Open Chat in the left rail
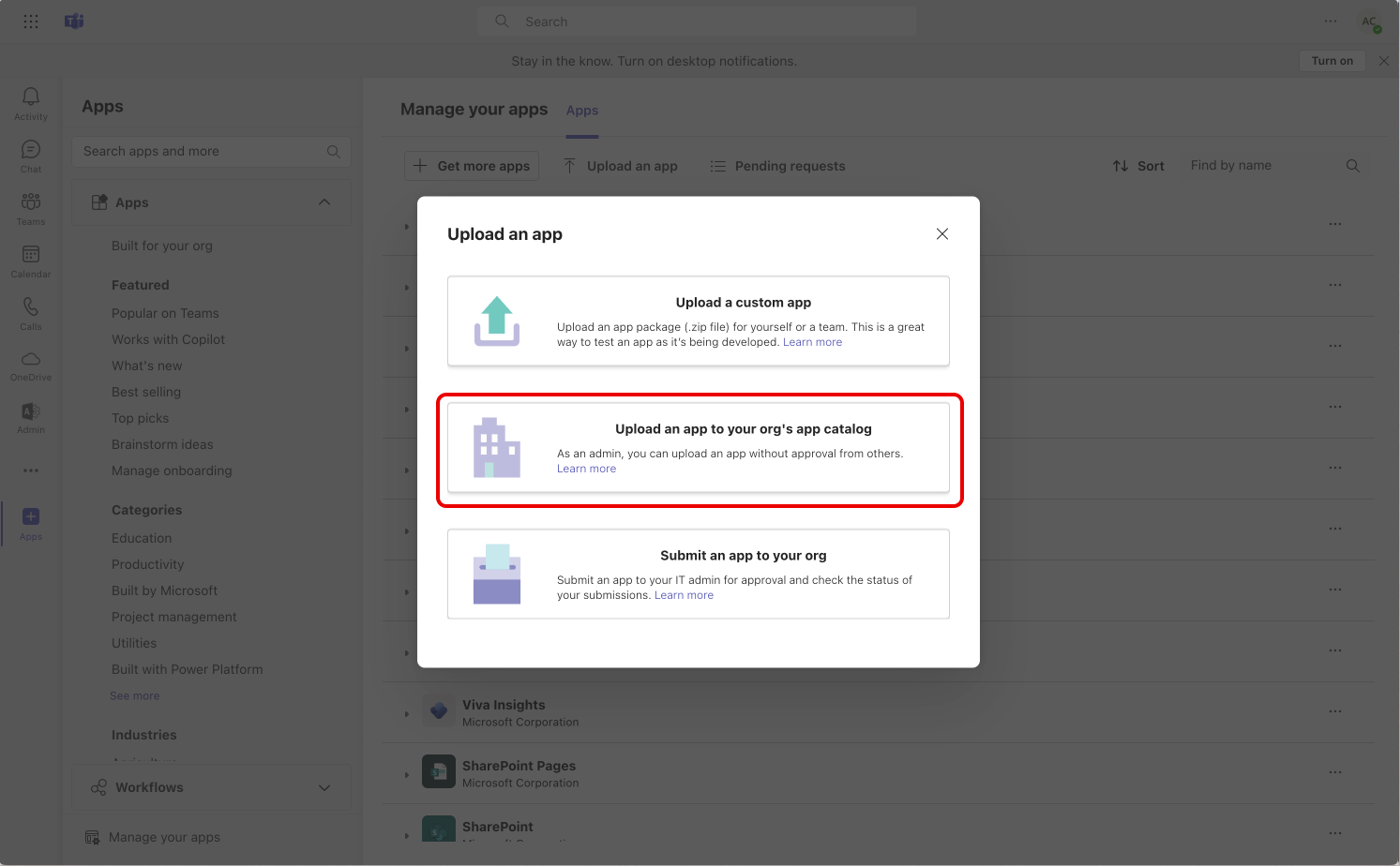 (31, 157)
